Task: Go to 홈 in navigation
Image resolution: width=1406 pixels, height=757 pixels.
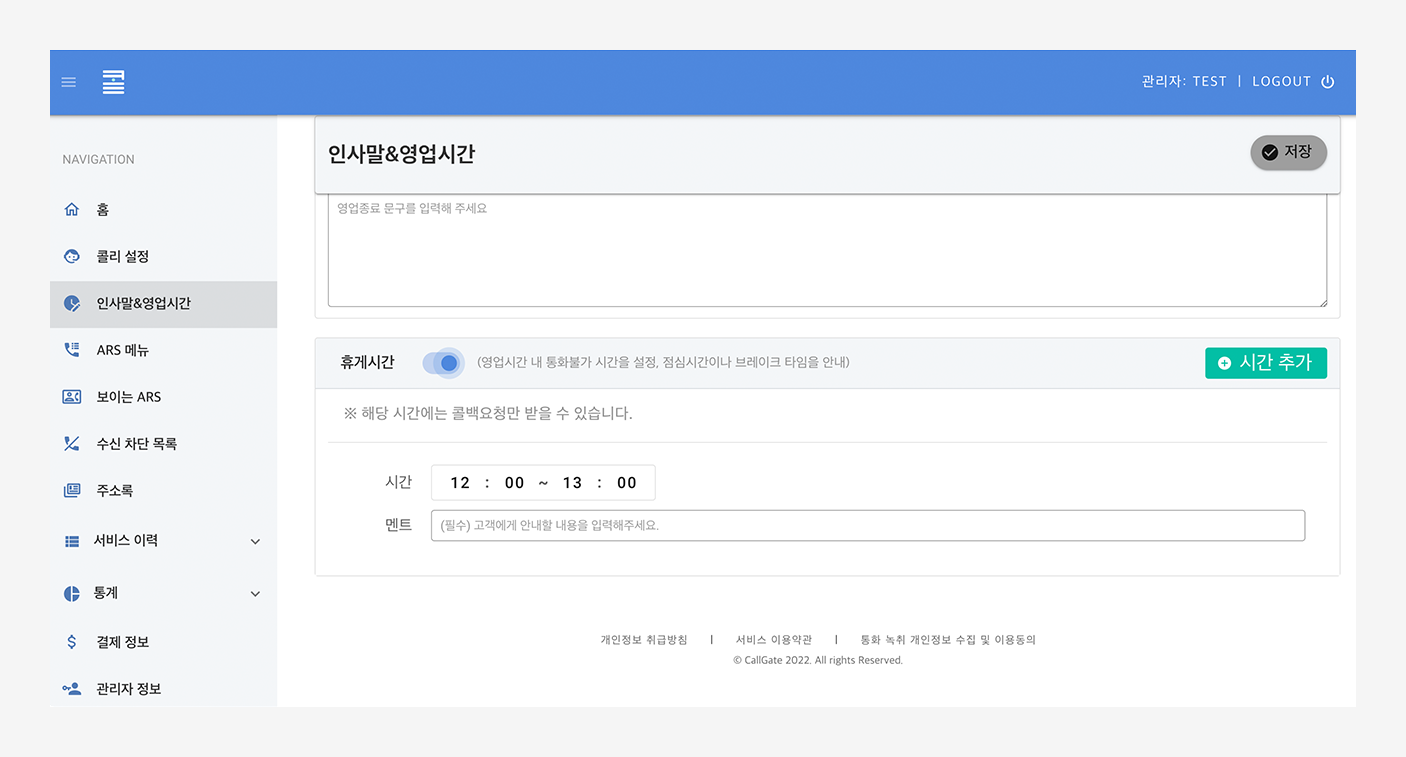Action: point(163,210)
